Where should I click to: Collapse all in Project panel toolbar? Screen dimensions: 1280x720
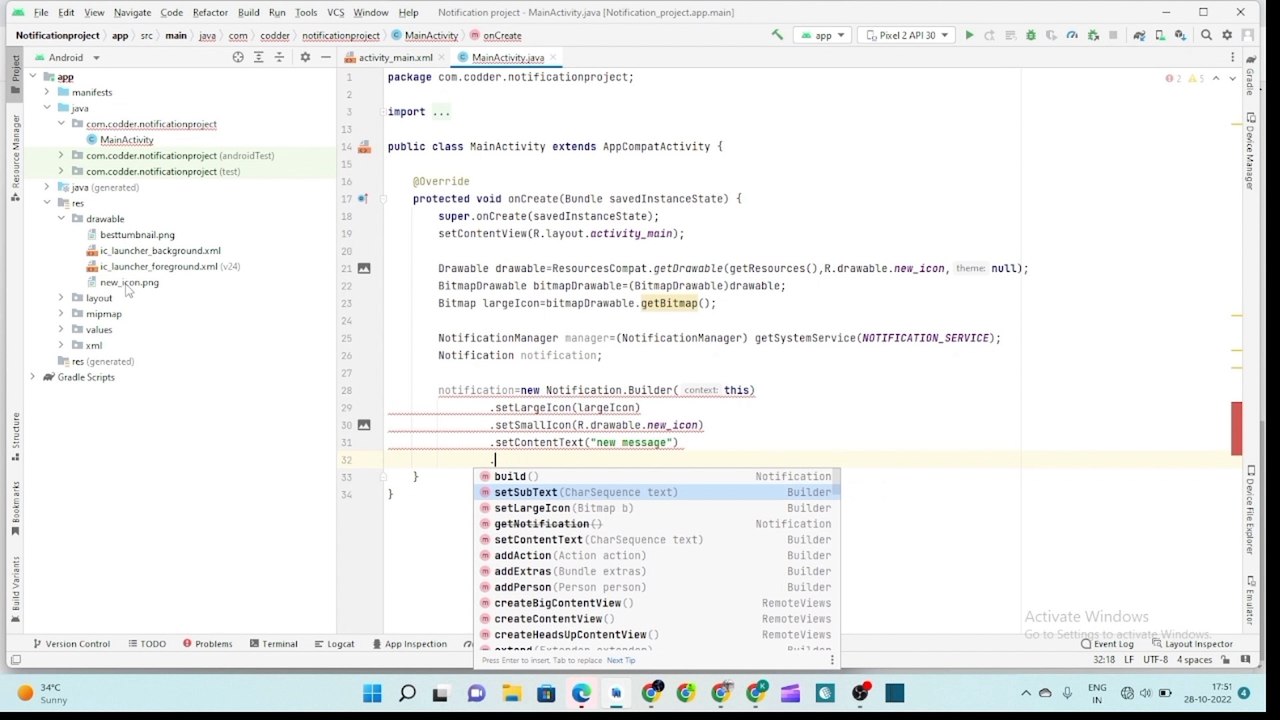(x=280, y=57)
